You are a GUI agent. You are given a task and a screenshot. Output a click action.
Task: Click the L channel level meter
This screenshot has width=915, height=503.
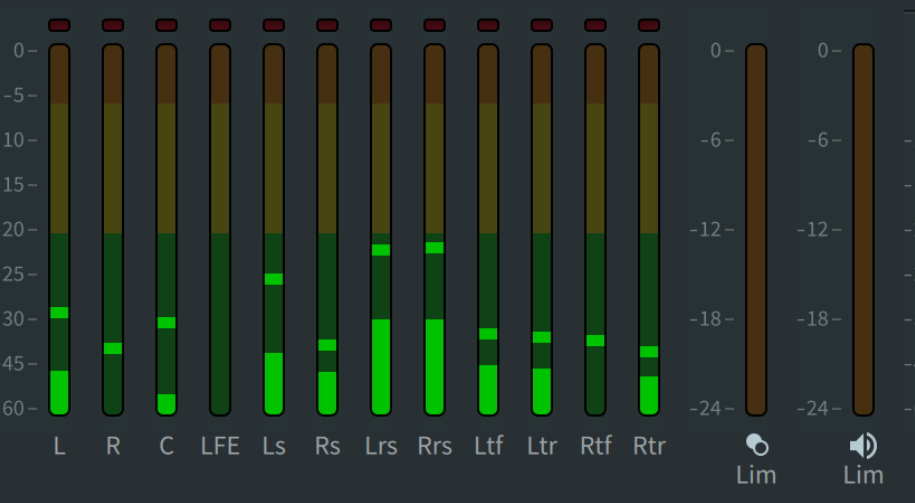pyautogui.click(x=59, y=230)
